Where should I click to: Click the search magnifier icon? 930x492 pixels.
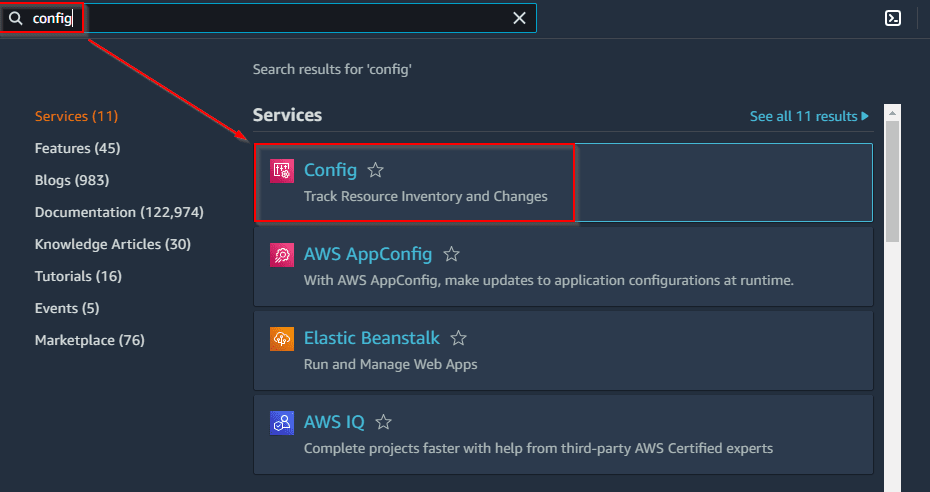(x=16, y=18)
